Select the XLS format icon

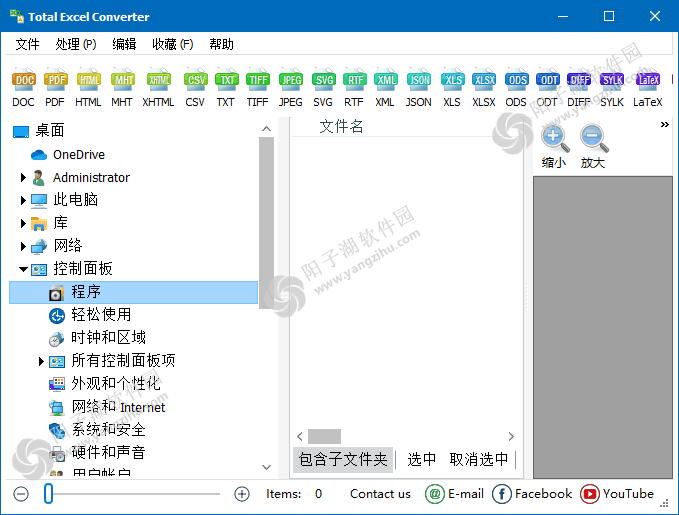[453, 80]
